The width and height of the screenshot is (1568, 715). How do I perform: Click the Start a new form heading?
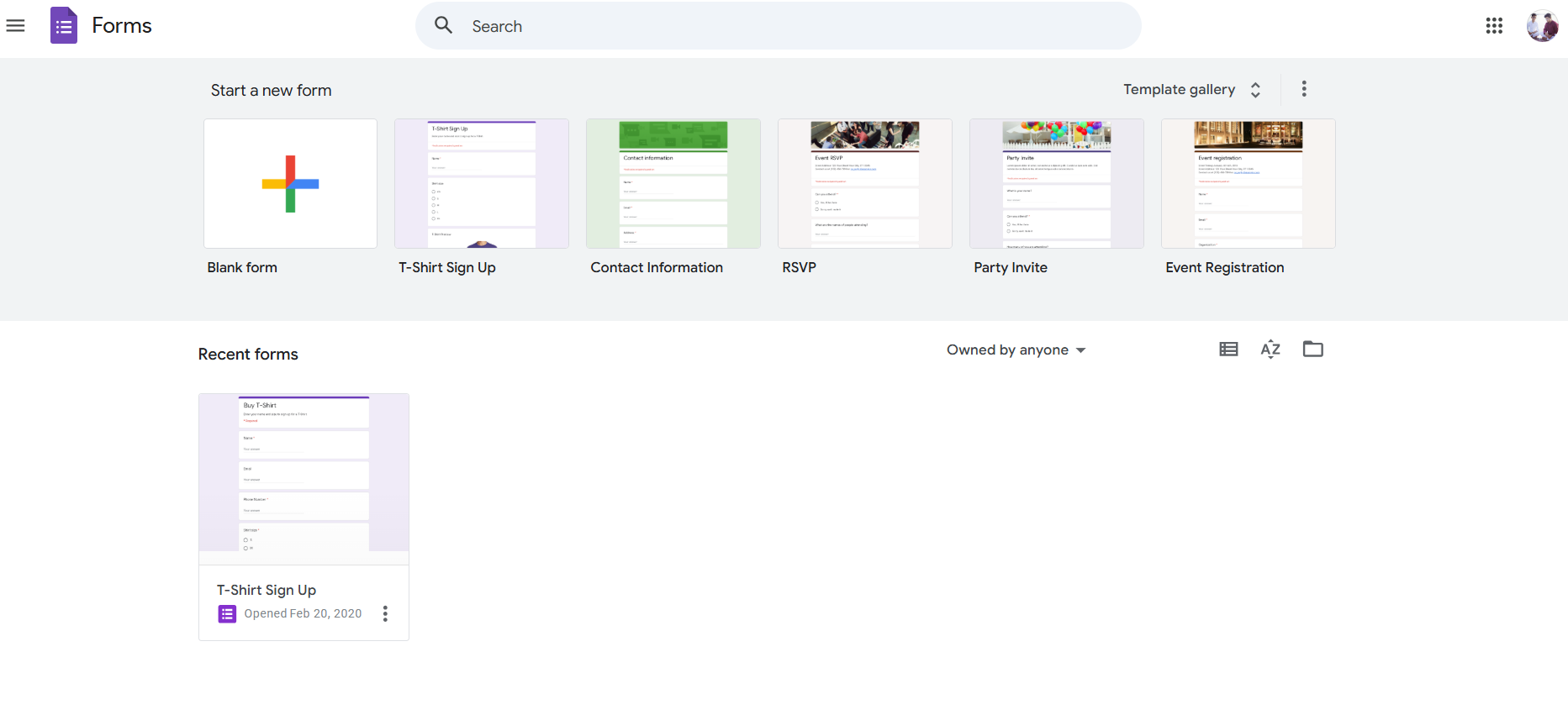(271, 90)
